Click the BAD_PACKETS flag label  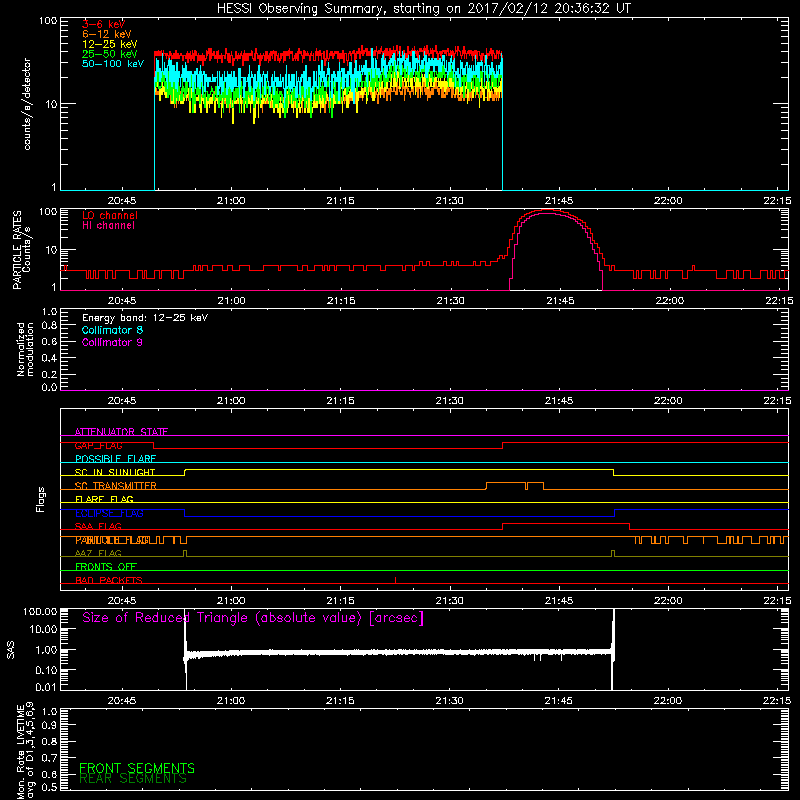pyautogui.click(x=109, y=580)
